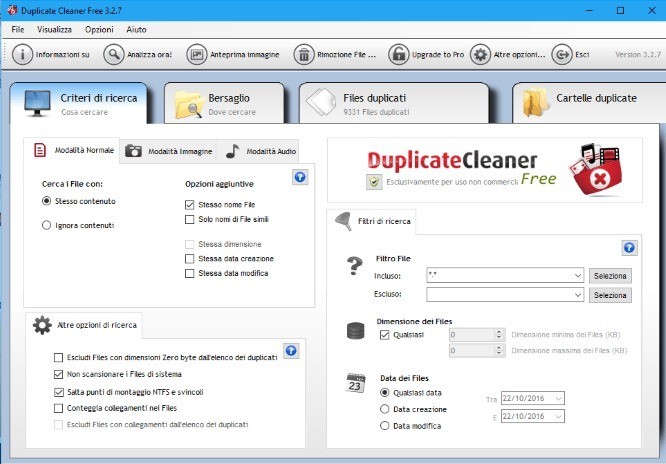The width and height of the screenshot is (666, 464).
Task: Click the question mark Filtro File icon
Action: point(355,266)
